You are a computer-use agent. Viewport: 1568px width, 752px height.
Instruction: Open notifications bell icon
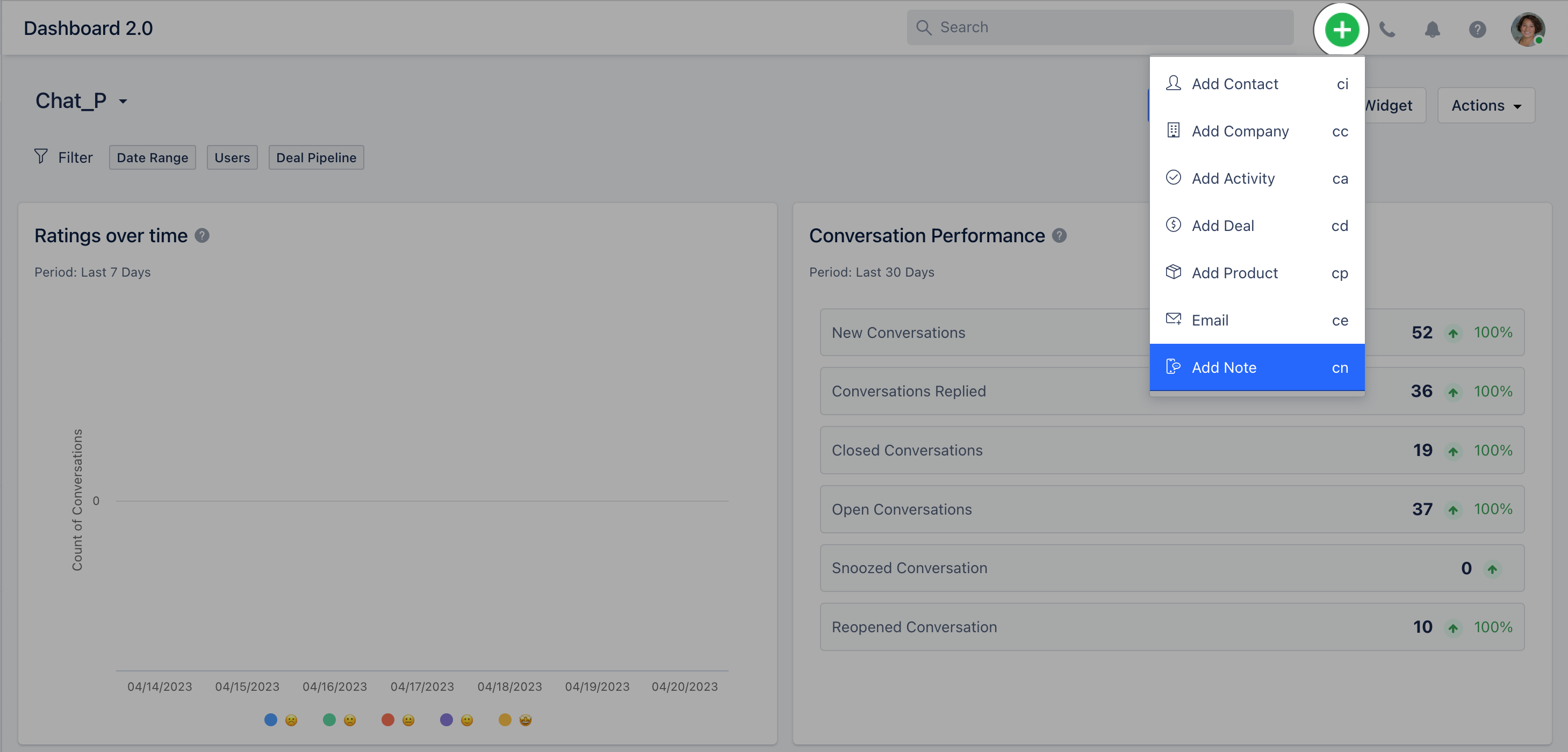pos(1432,29)
